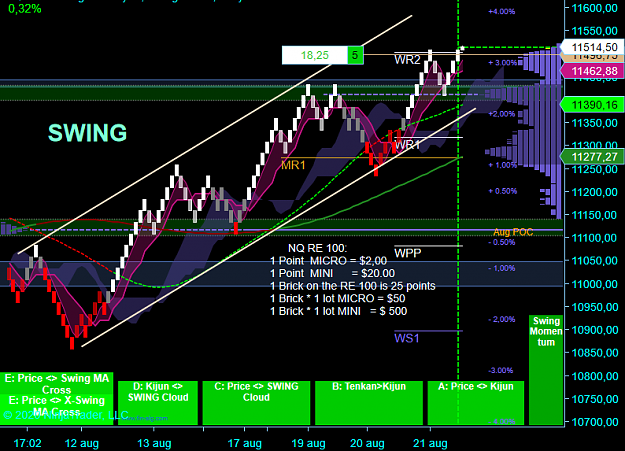Viewport: 625px width, 451px height.
Task: Click the - 0.50% scale label
Action: point(502,242)
